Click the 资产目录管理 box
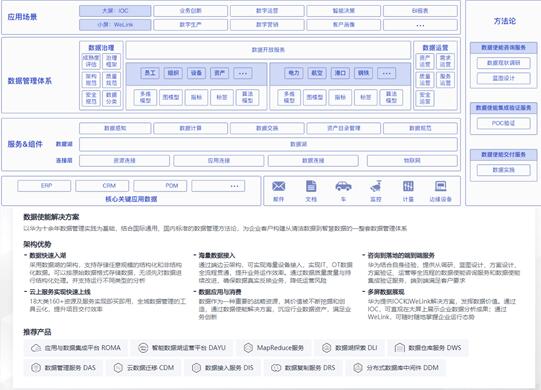The height and width of the screenshot is (390, 541). click(x=344, y=128)
